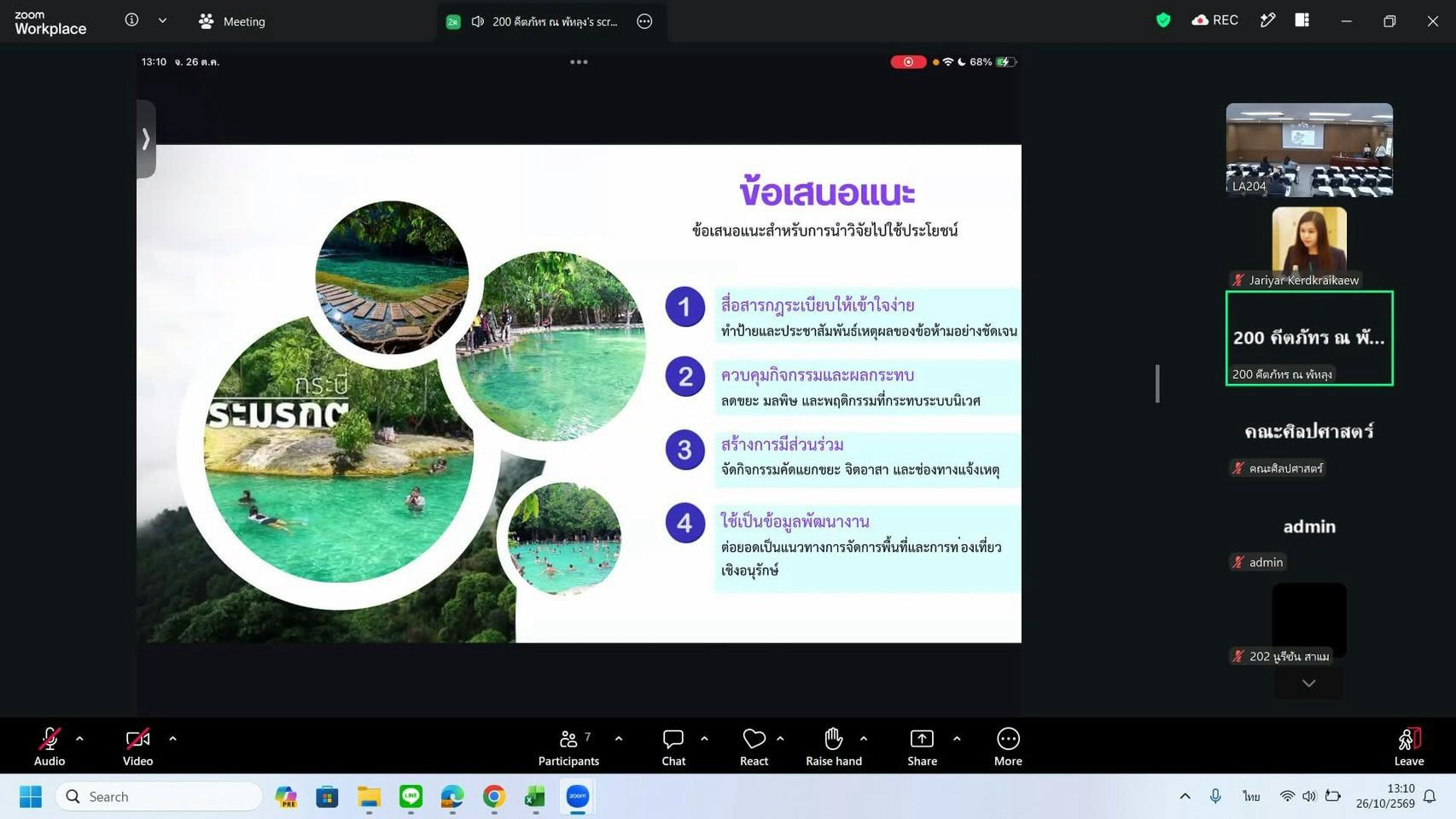Open Microsoft Edge from the taskbar
This screenshot has width=1456, height=819.
(x=452, y=797)
